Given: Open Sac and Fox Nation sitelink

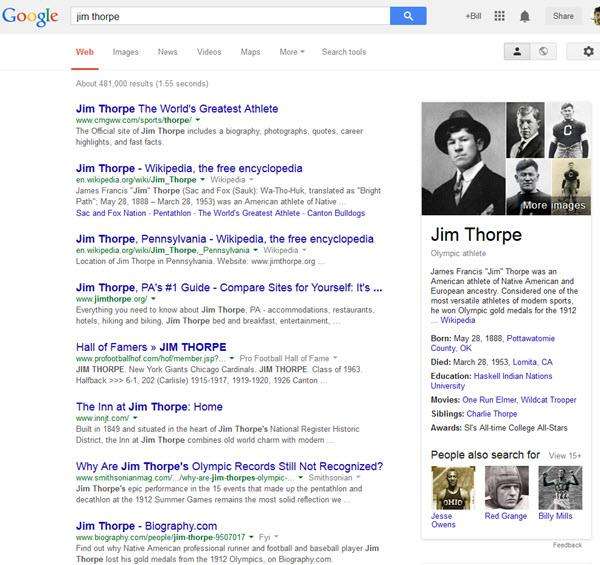Looking at the screenshot, I should click(111, 213).
